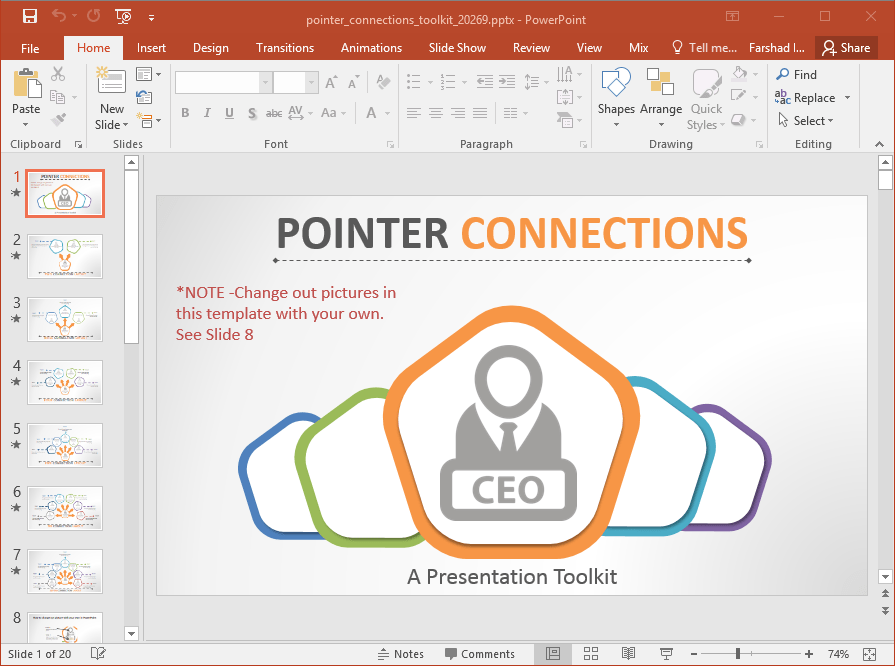This screenshot has width=895, height=666.
Task: Toggle bold formatting
Action: pos(185,113)
